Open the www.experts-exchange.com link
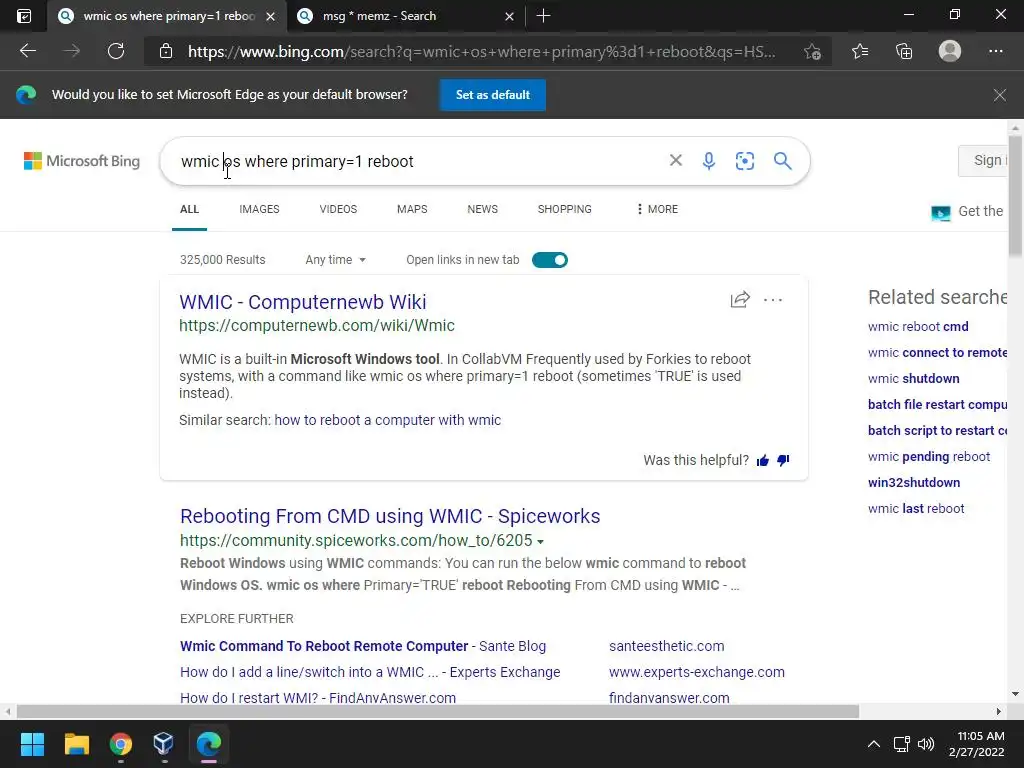The height and width of the screenshot is (768, 1024). (697, 672)
